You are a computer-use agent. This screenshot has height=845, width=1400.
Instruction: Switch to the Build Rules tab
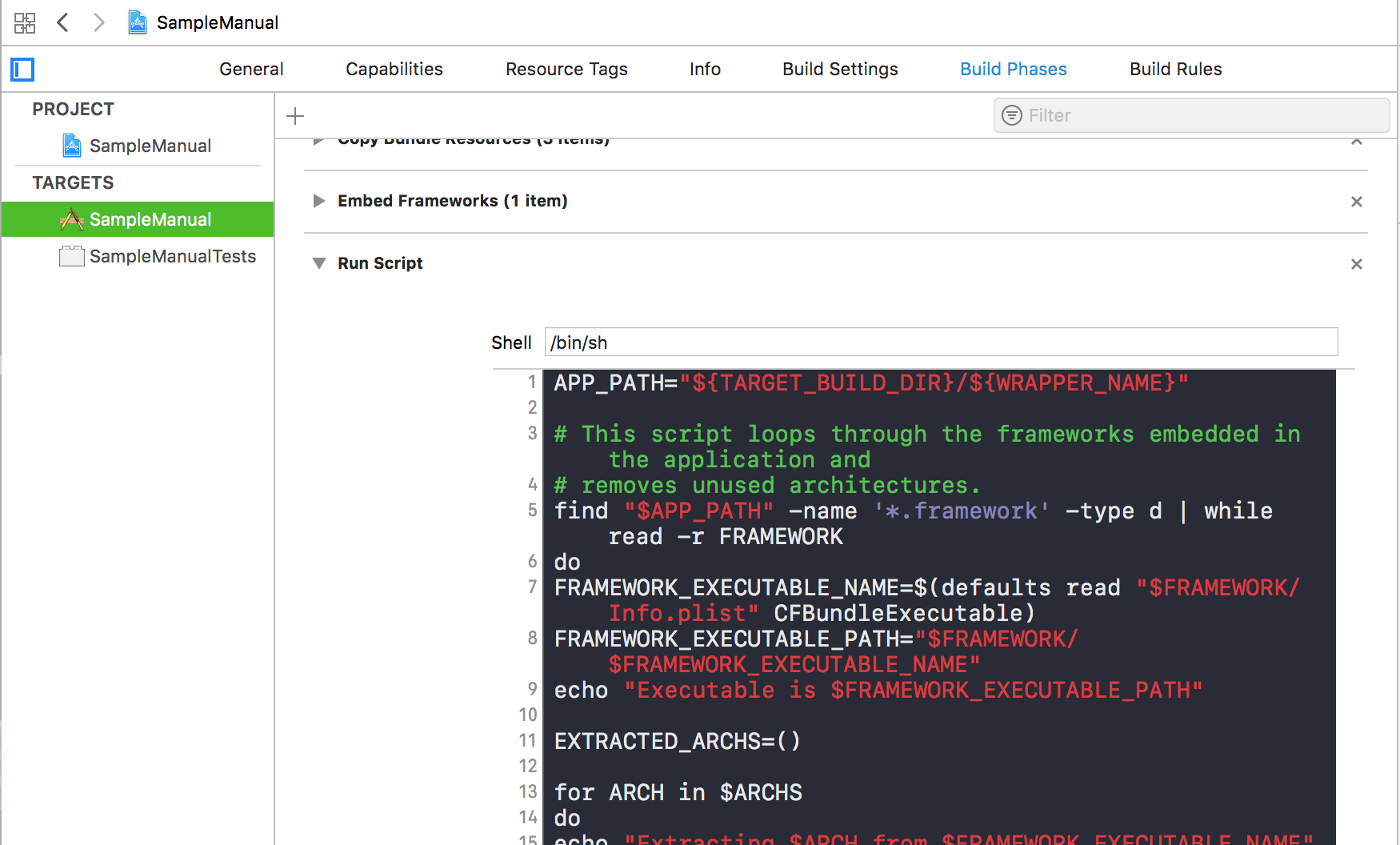click(x=1175, y=69)
